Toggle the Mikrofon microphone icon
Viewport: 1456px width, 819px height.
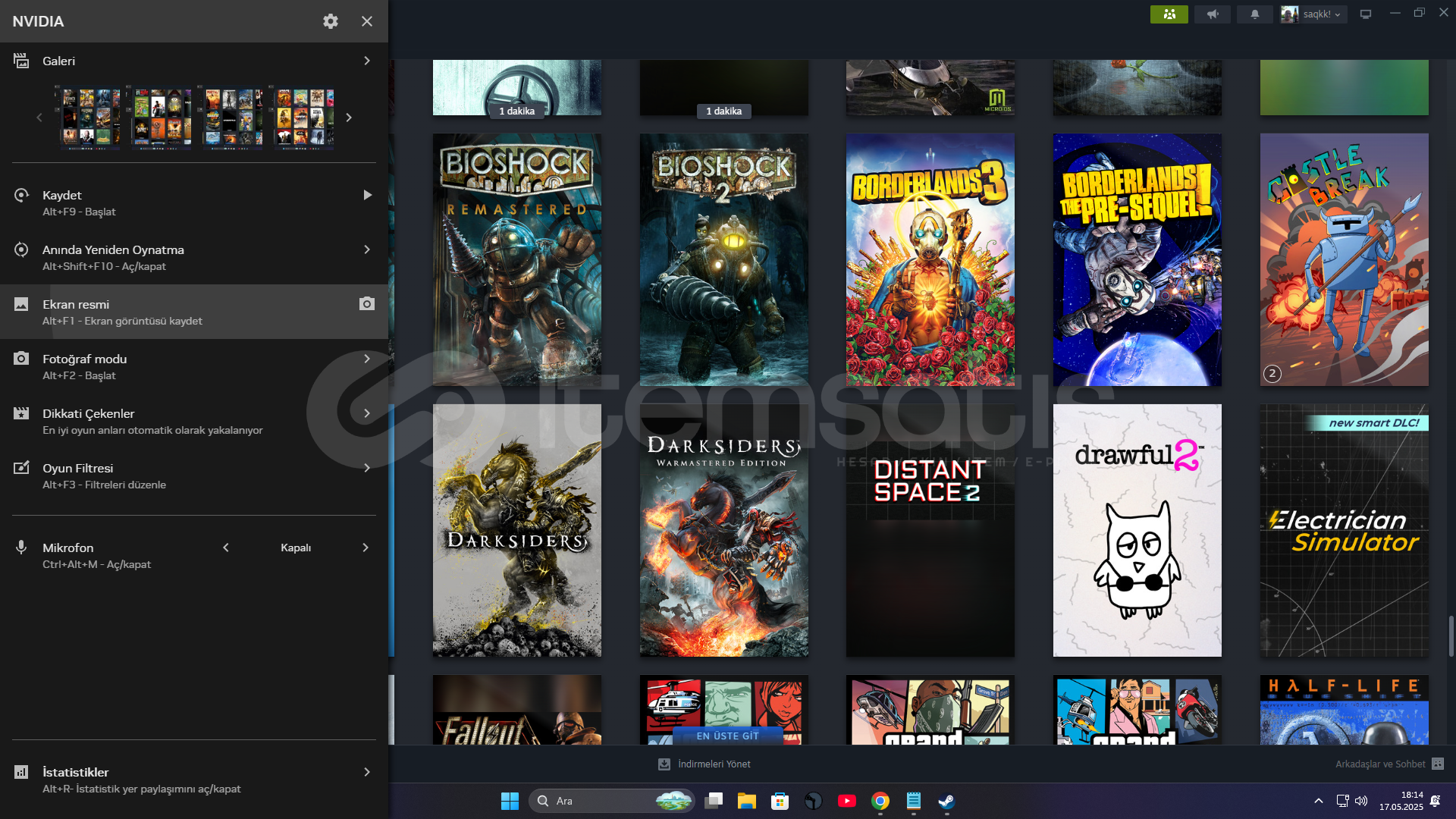coord(21,548)
